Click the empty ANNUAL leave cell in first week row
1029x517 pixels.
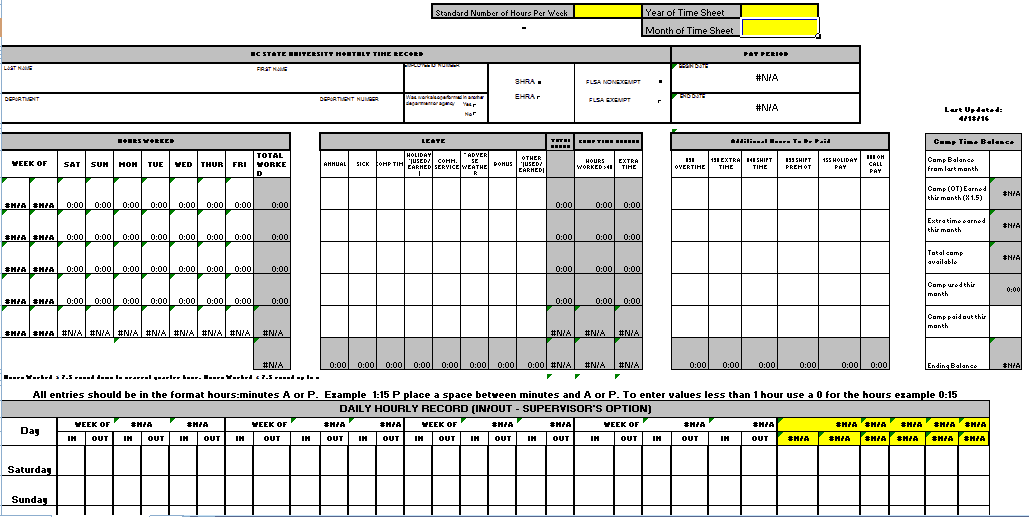click(335, 194)
